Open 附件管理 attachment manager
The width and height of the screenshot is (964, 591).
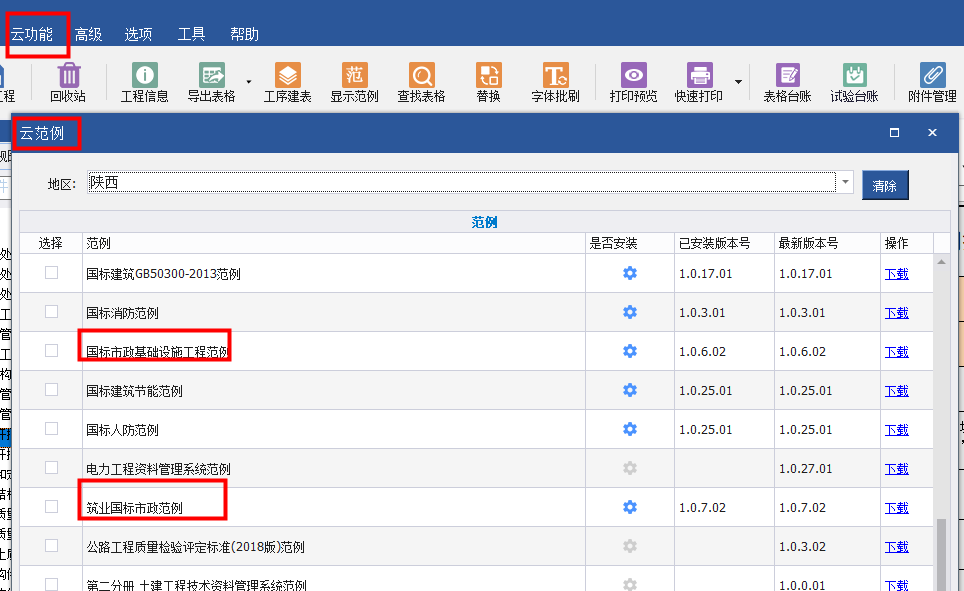coord(932,76)
